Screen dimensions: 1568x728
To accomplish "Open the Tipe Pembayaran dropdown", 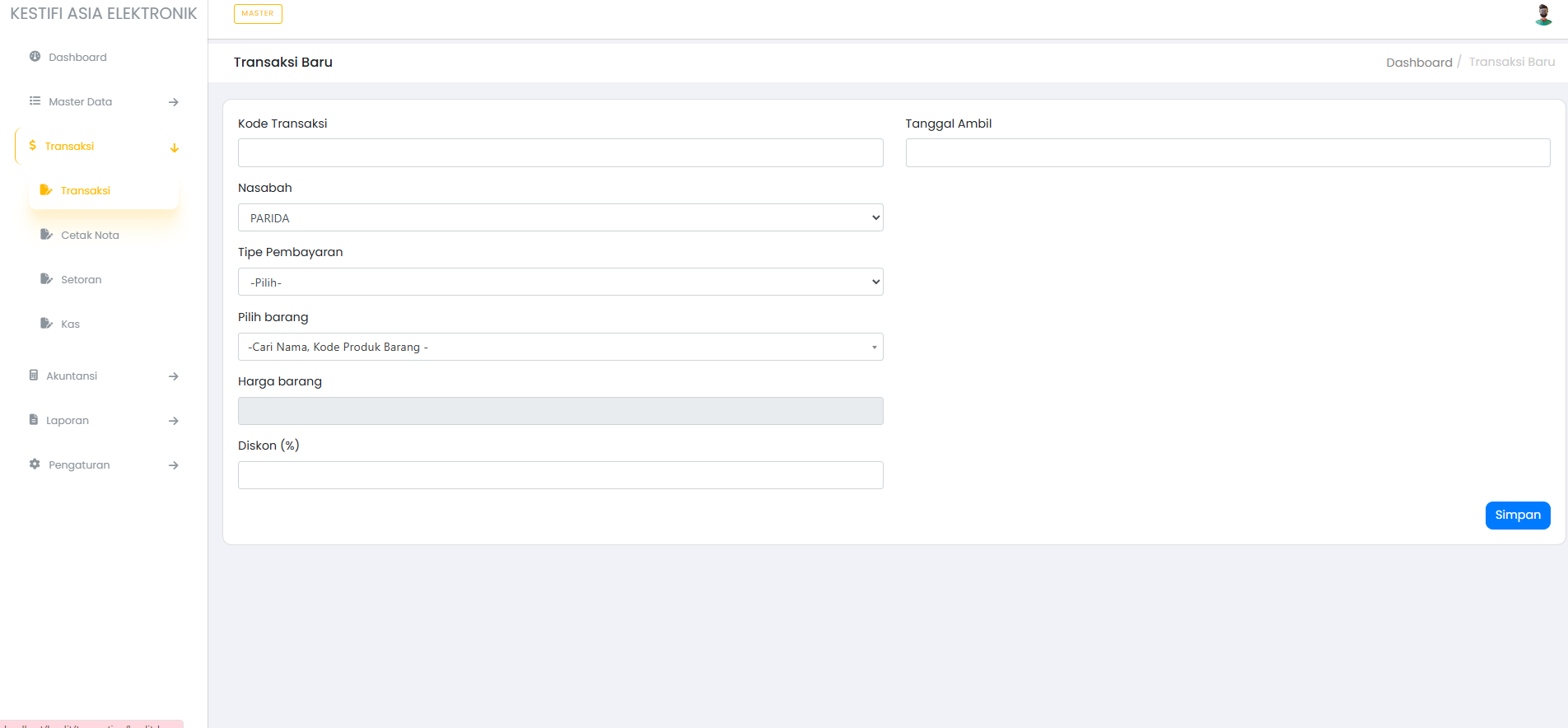I will (560, 282).
